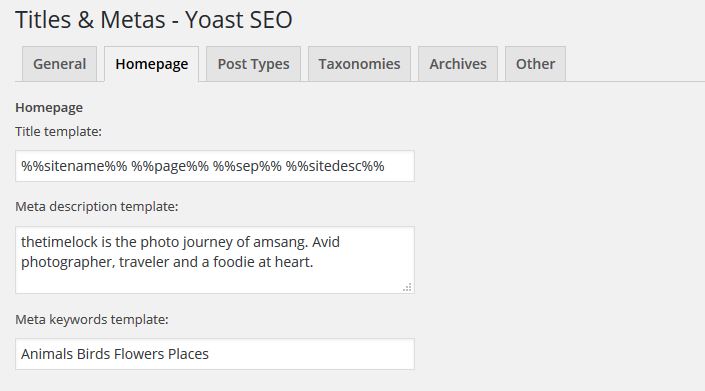The height and width of the screenshot is (391, 705).
Task: Place cursor on %%sitedesc%% variable
Action: pos(335,166)
